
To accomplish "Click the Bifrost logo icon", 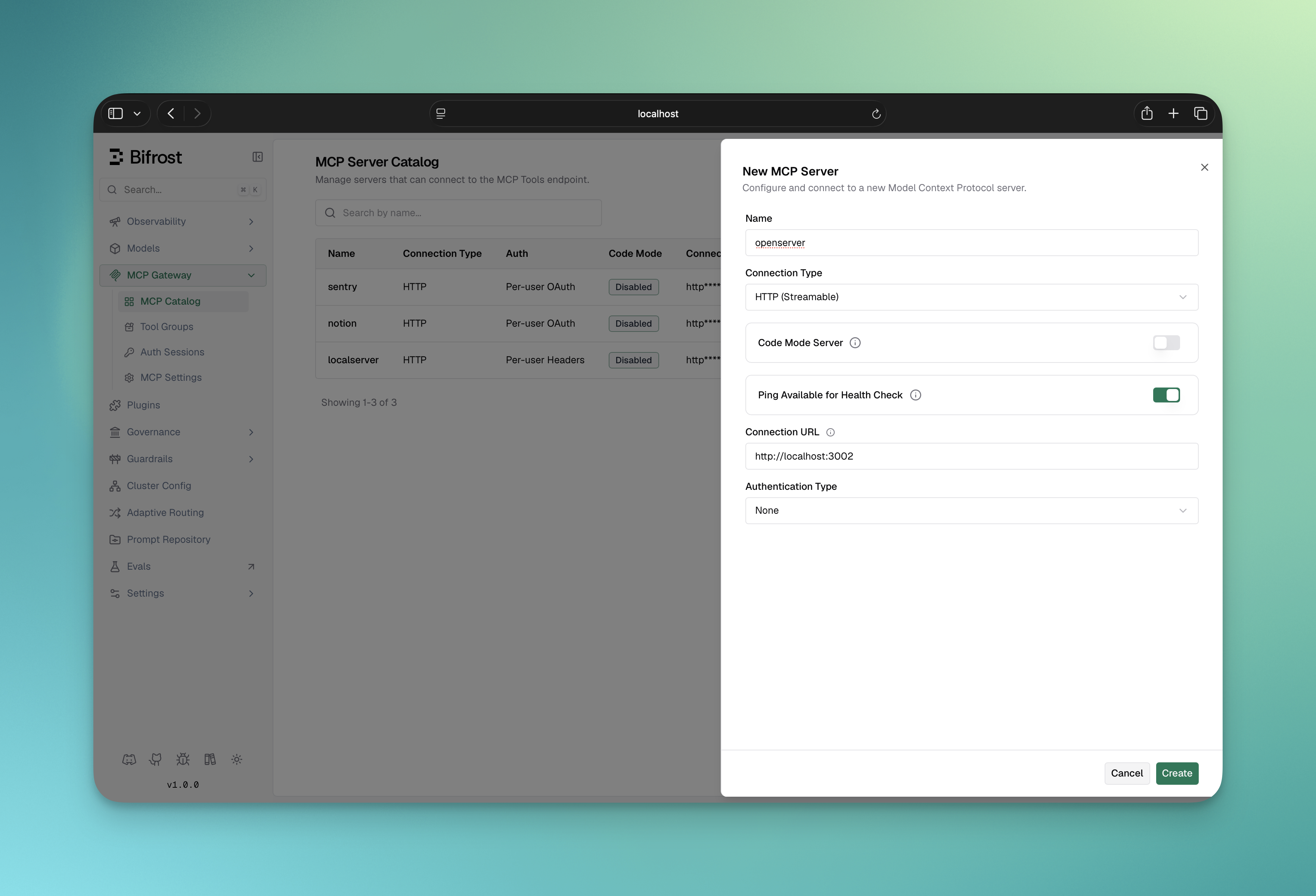I will (116, 157).
